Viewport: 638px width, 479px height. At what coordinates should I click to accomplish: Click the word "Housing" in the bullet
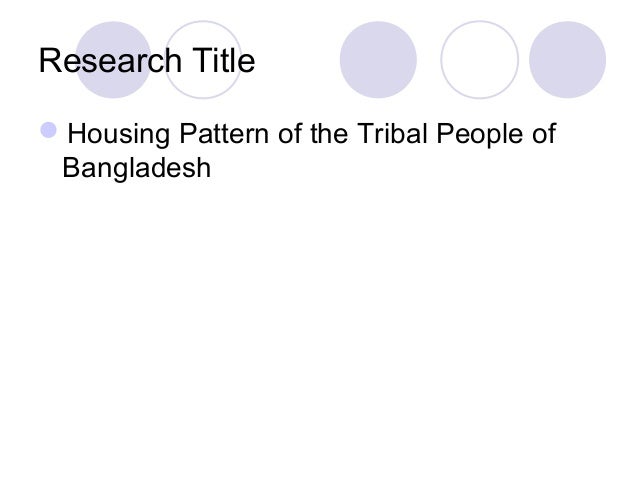[x=119, y=134]
